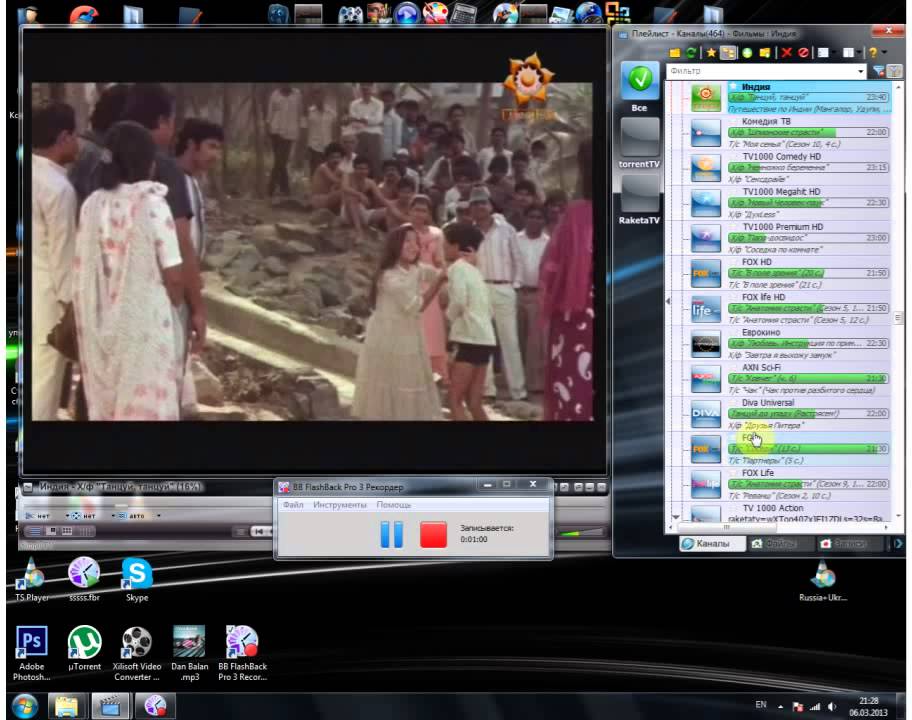Stop the FlashBack recording with red button
This screenshot has height=720, width=912.
click(433, 534)
